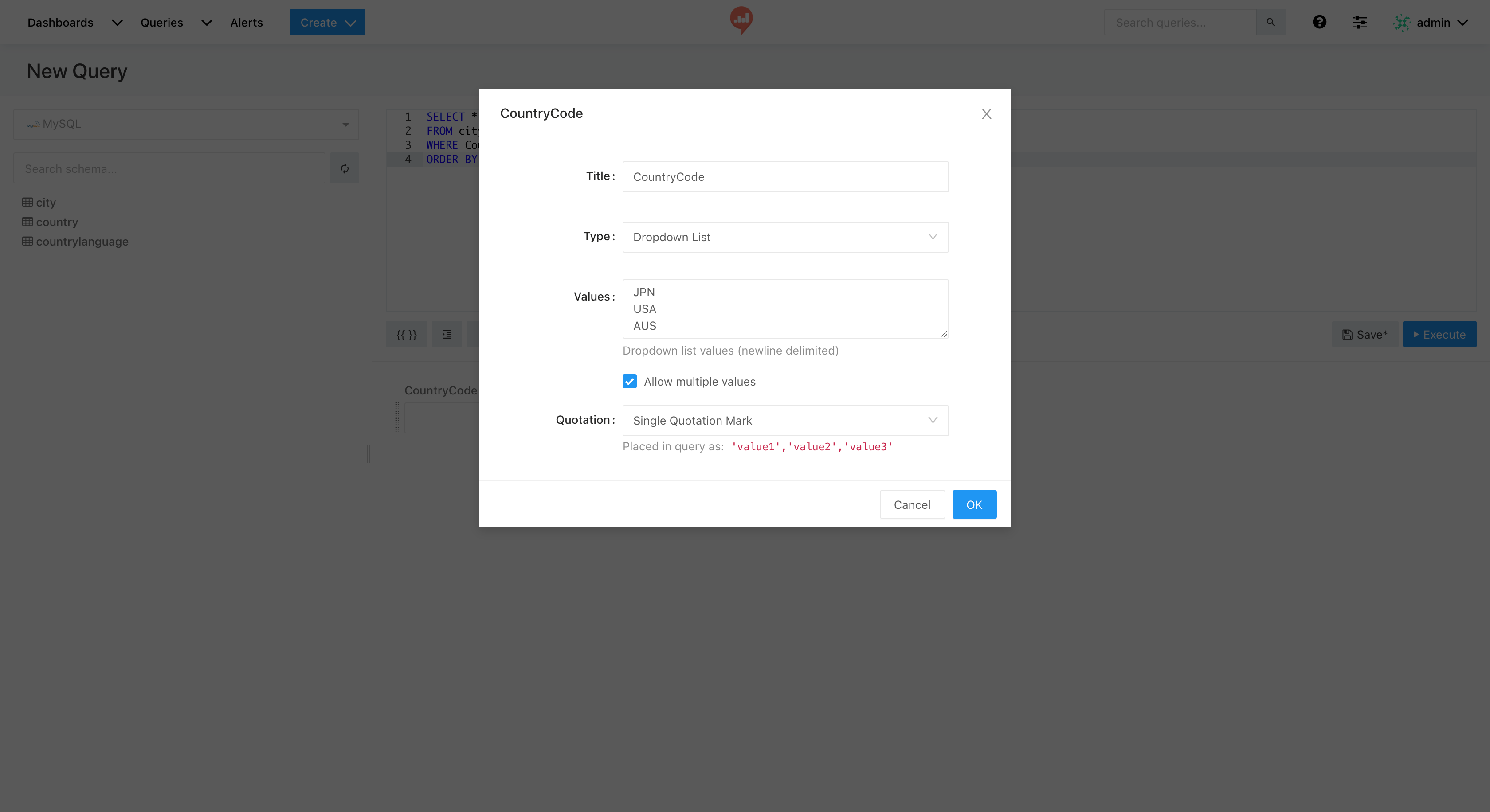Click the Title input field
This screenshot has width=1490, height=812.
click(x=785, y=177)
